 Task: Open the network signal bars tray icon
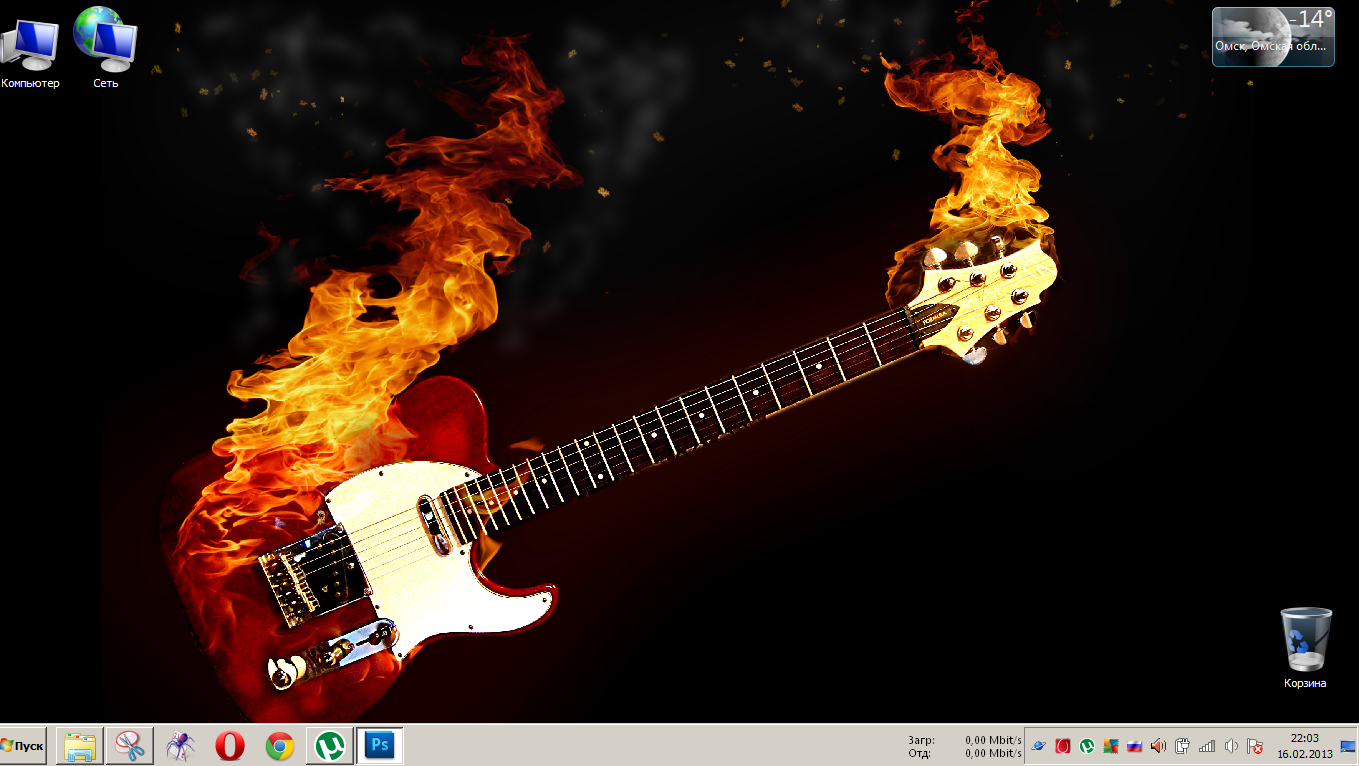pyautogui.click(x=1207, y=746)
